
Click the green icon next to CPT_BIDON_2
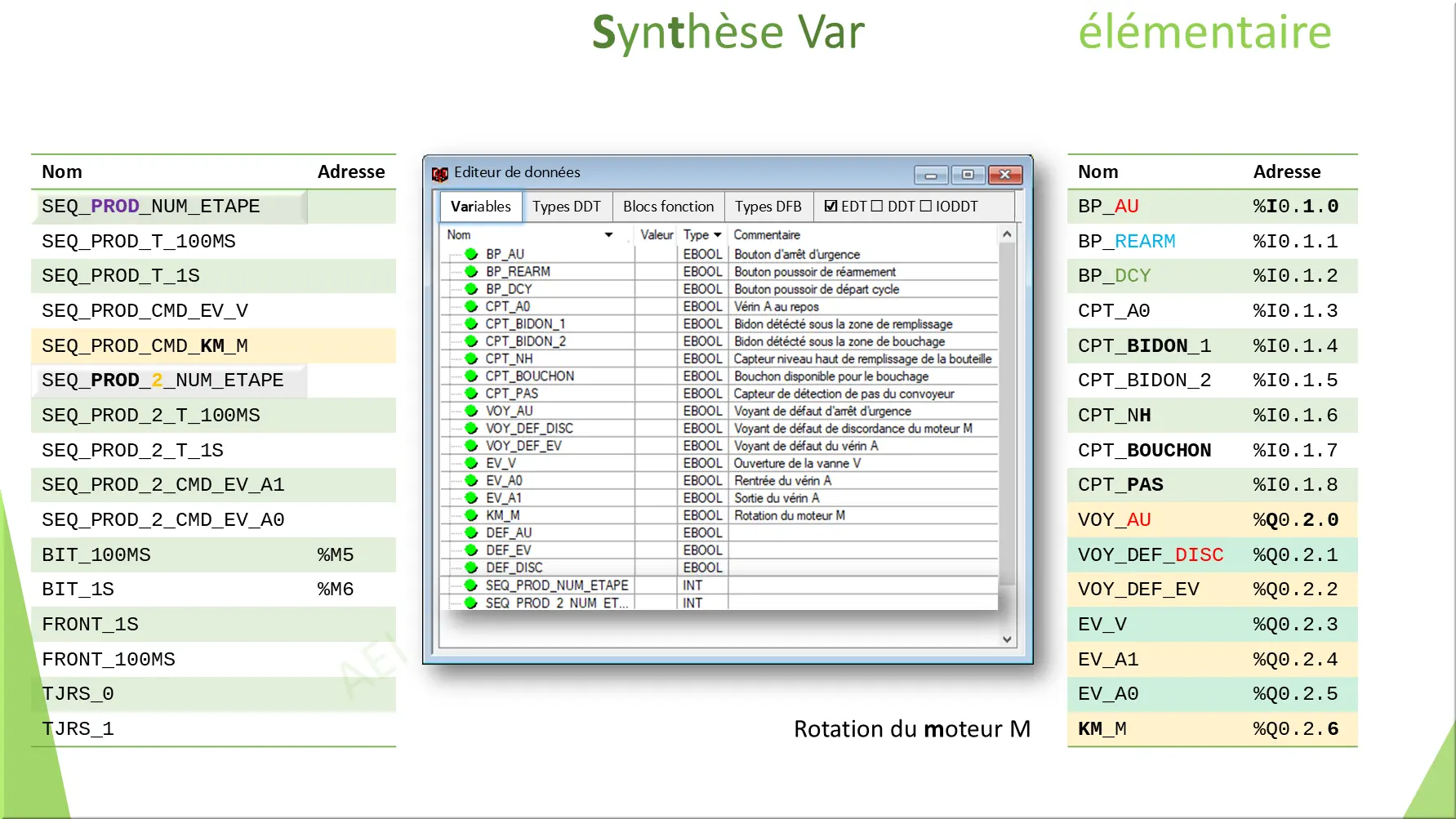pos(470,341)
